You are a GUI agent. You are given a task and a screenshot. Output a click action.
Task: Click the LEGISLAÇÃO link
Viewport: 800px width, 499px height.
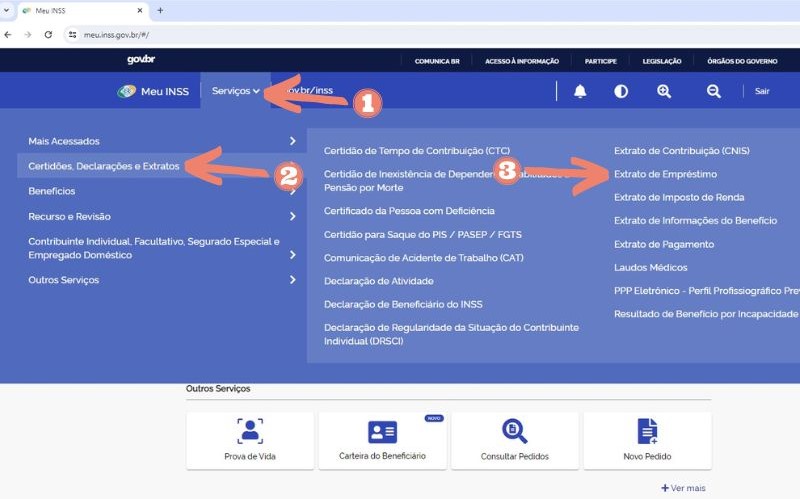point(662,61)
